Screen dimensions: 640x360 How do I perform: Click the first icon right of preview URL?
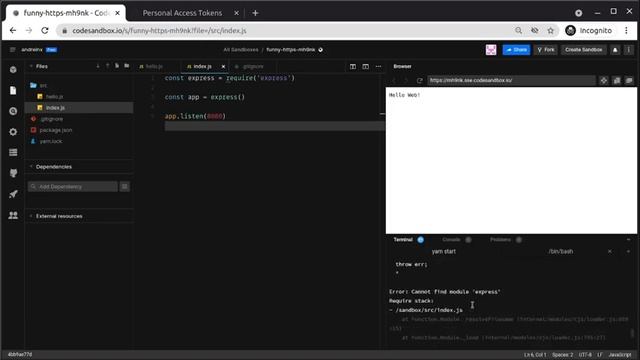(604, 80)
